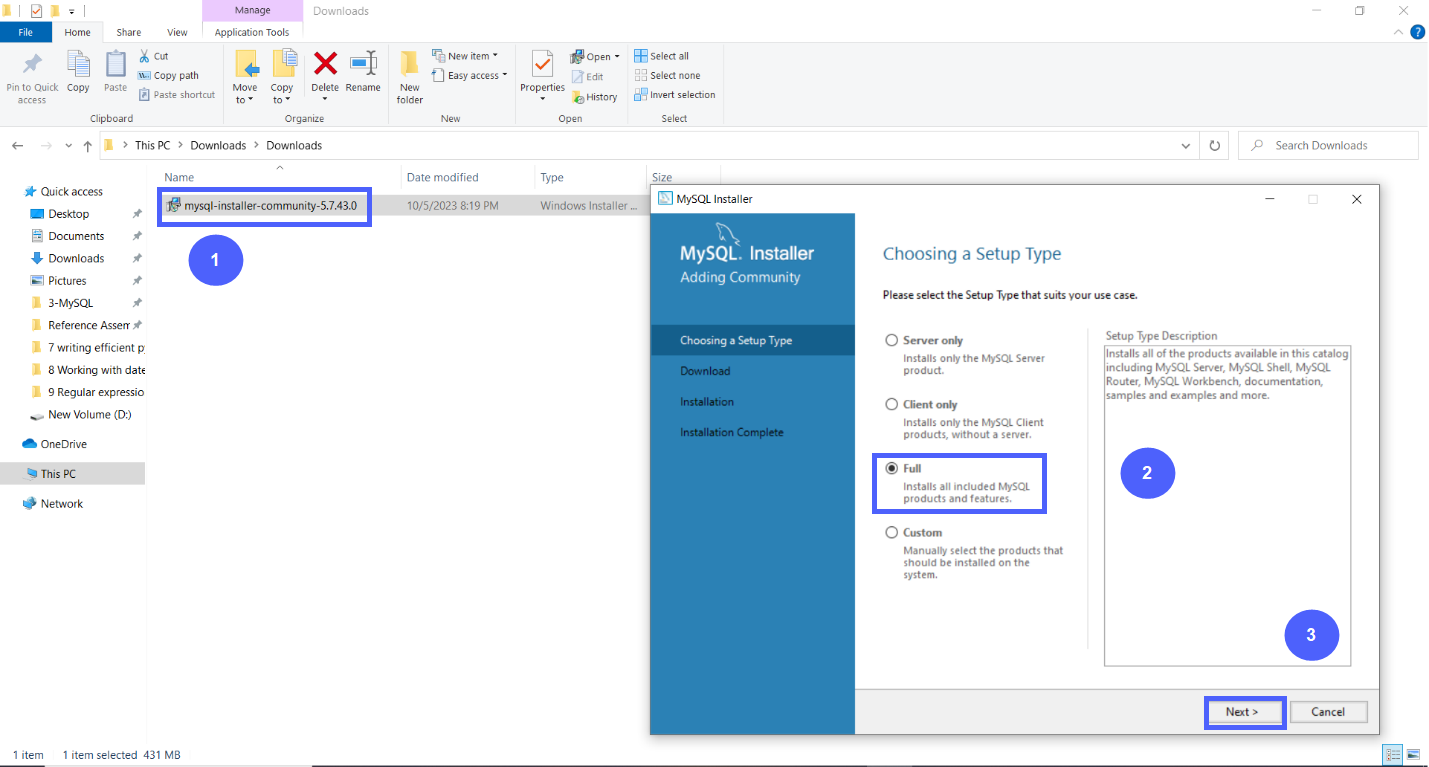Screen dimensions: 1429x767
Task: Expand the address bar history dropdown
Action: pos(1186,145)
